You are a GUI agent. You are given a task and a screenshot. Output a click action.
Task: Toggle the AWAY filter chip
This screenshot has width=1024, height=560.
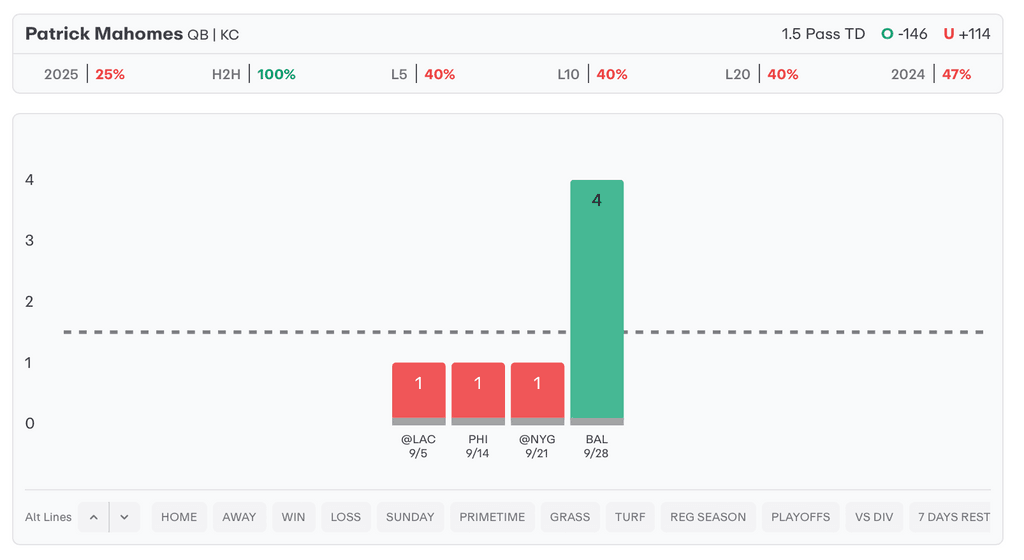pyautogui.click(x=239, y=517)
